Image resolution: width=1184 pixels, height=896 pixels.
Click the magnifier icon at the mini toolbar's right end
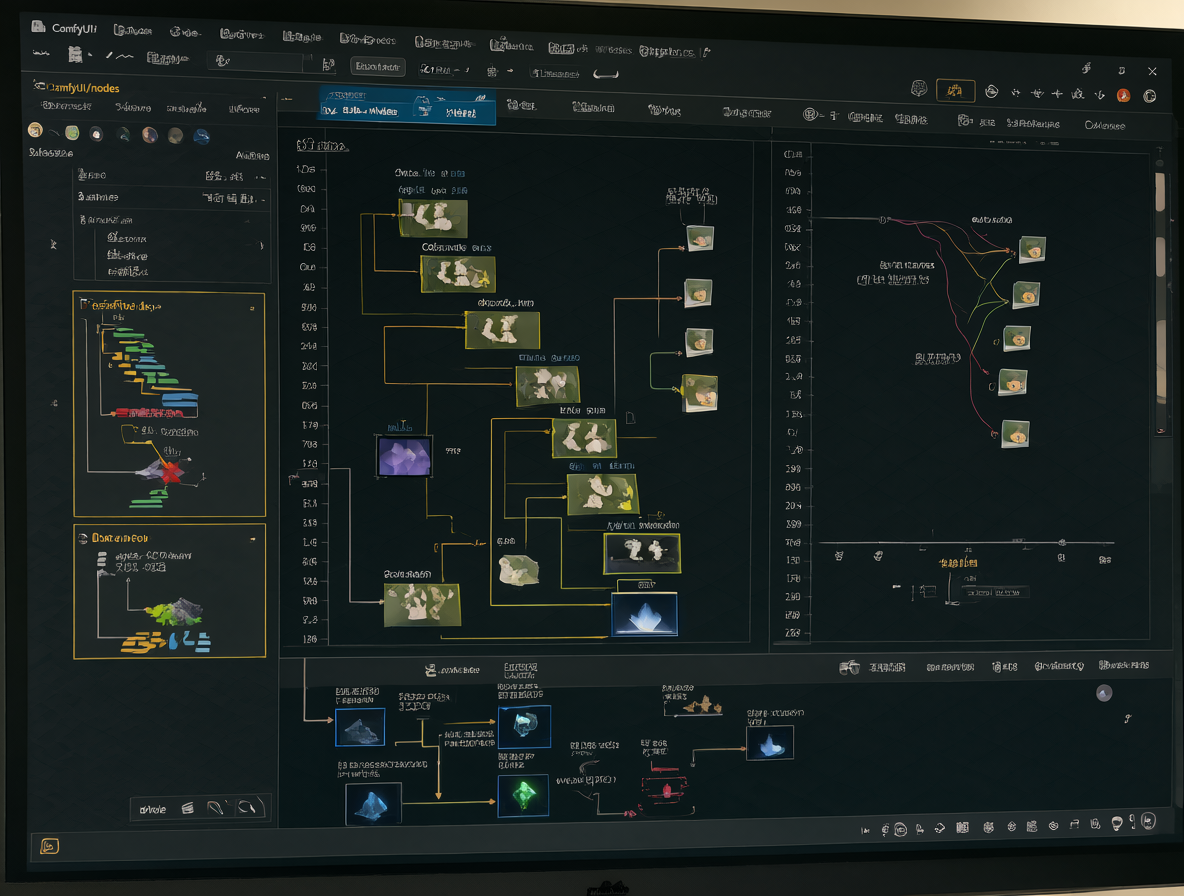[x=246, y=808]
